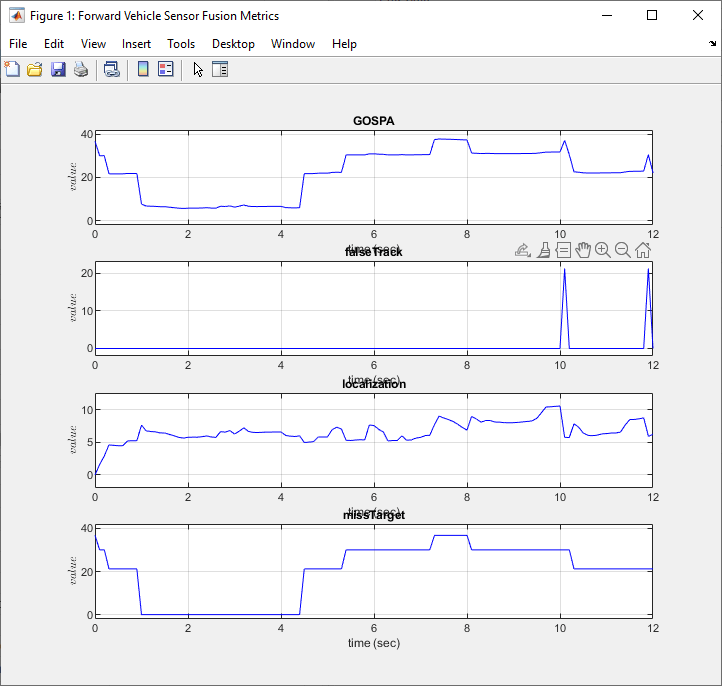Toggle the Brush data tool

(x=543, y=250)
